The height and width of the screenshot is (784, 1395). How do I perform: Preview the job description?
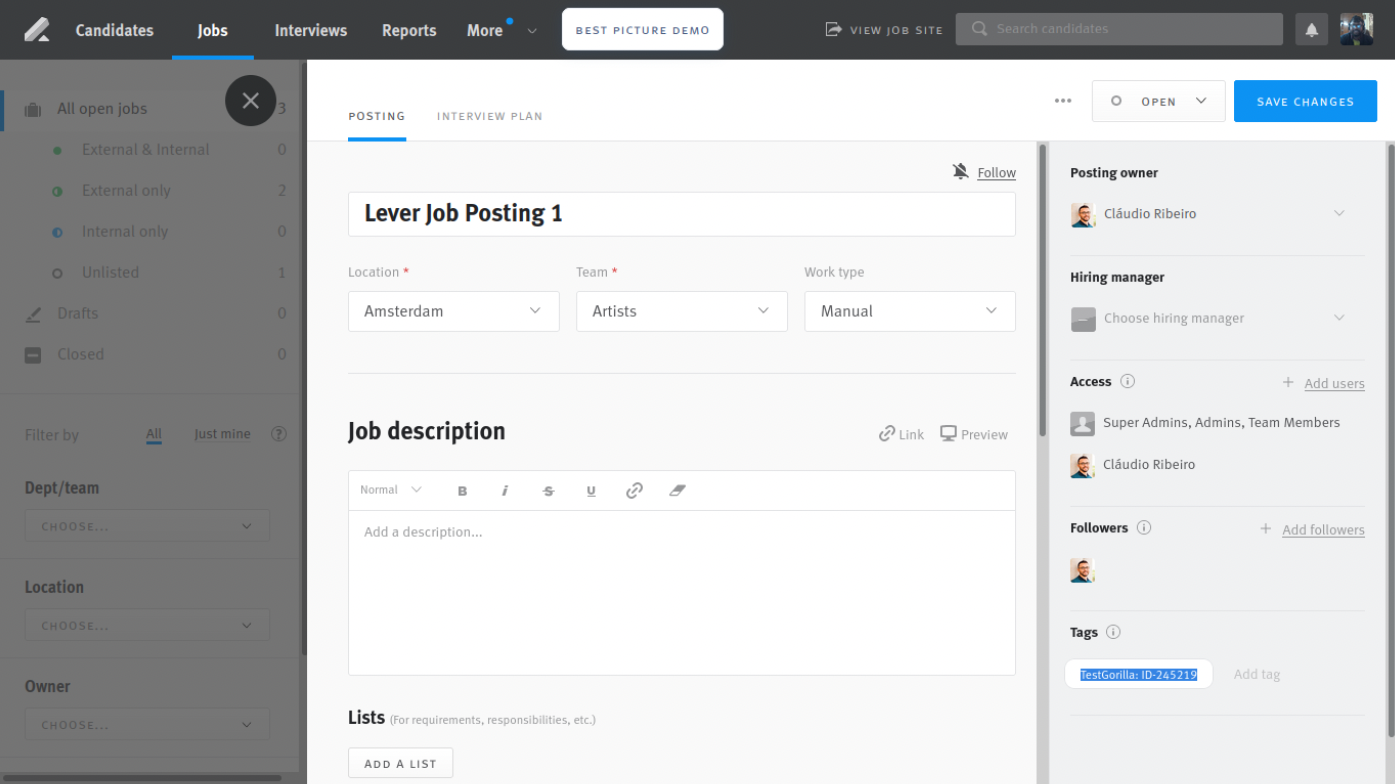click(972, 434)
